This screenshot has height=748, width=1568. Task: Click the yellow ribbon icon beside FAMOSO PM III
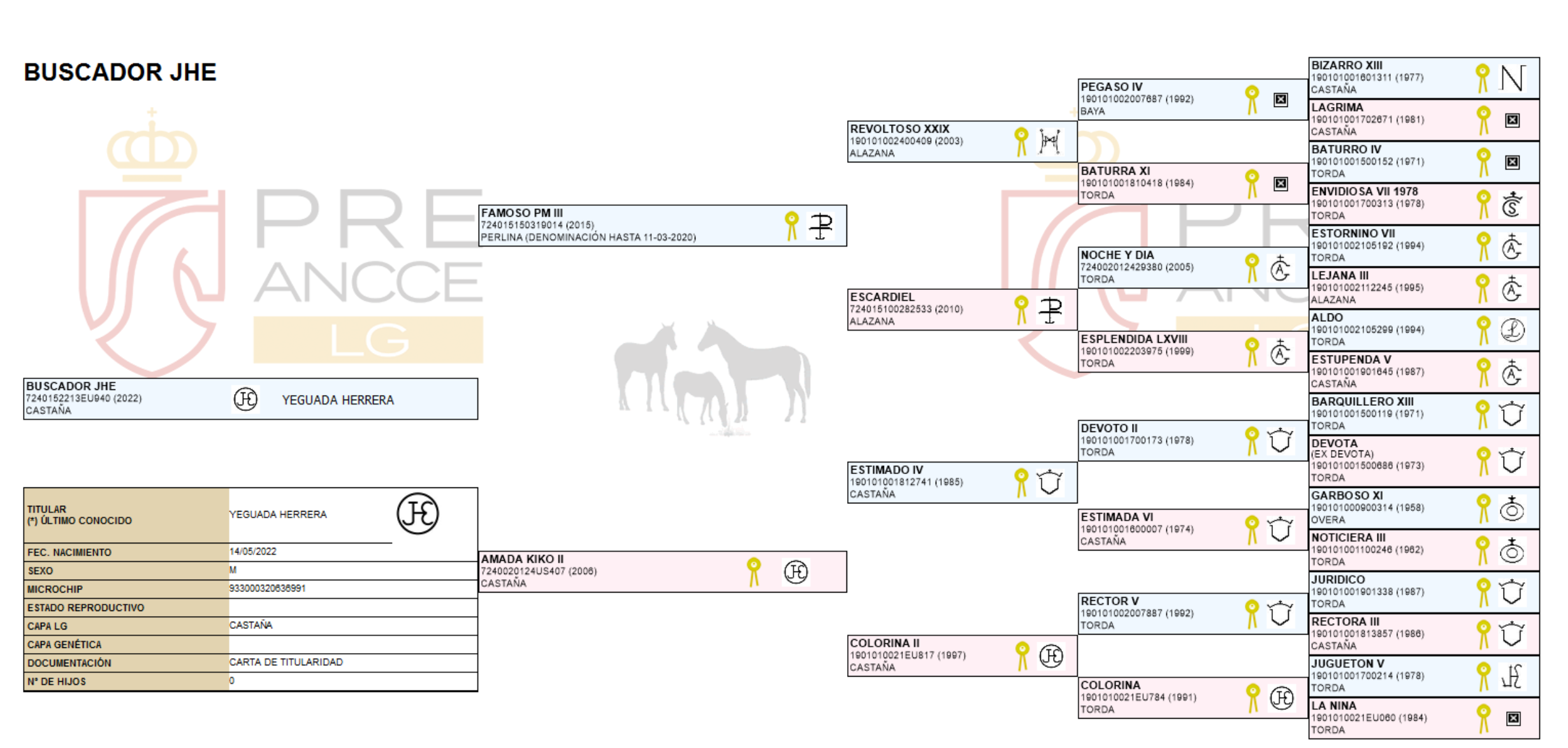[x=791, y=226]
